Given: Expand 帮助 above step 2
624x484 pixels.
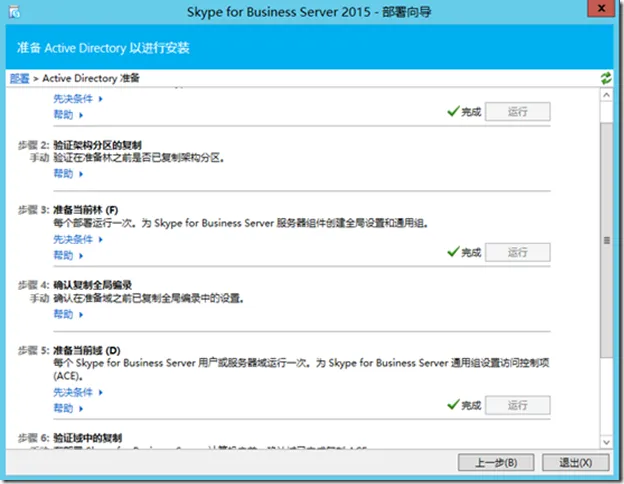Looking at the screenshot, I should pos(68,115).
